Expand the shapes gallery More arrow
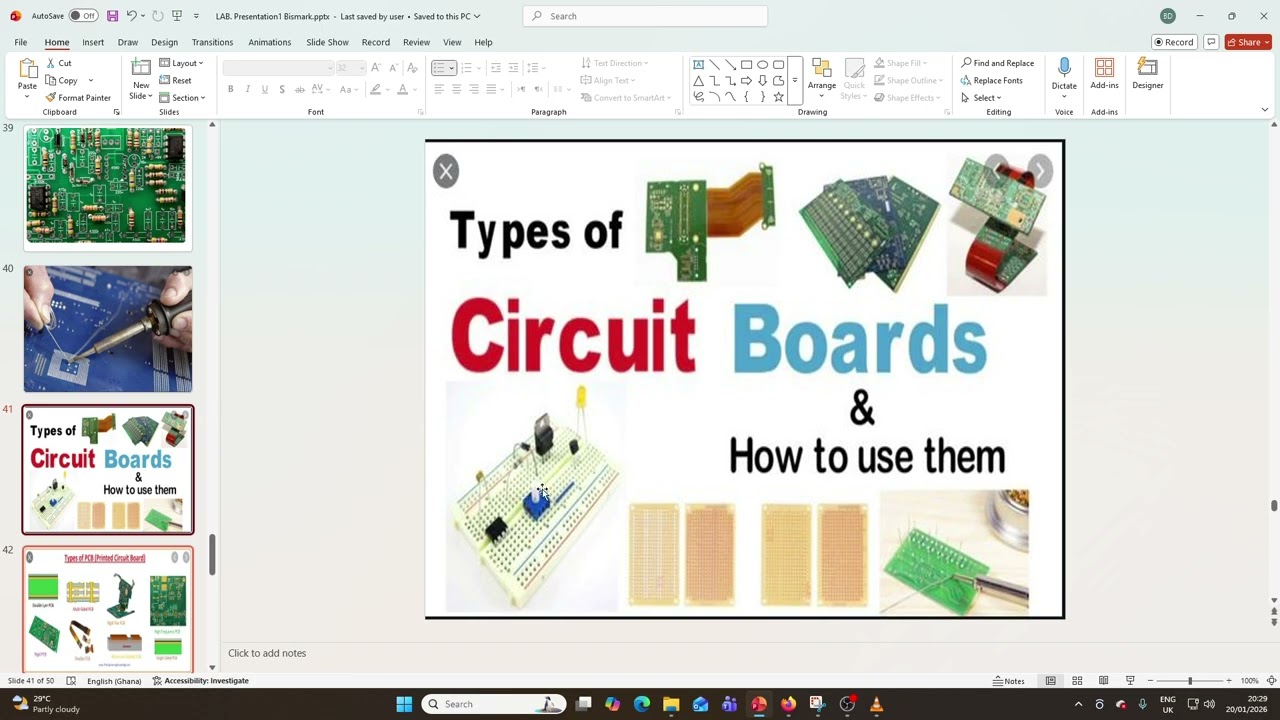Screen dimensions: 1280x720 795,80
